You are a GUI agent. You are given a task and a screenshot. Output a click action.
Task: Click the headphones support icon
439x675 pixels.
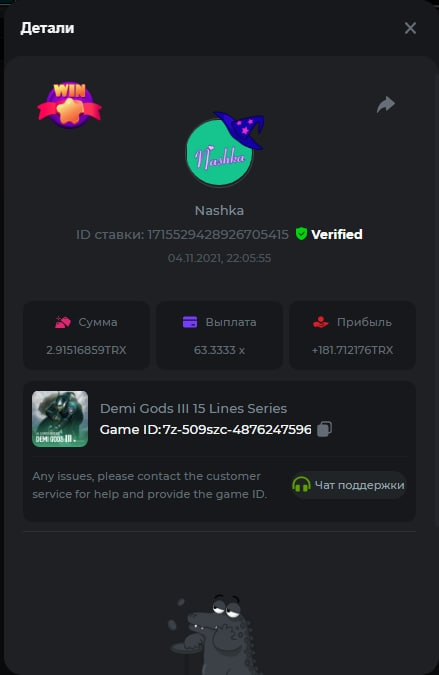point(301,485)
